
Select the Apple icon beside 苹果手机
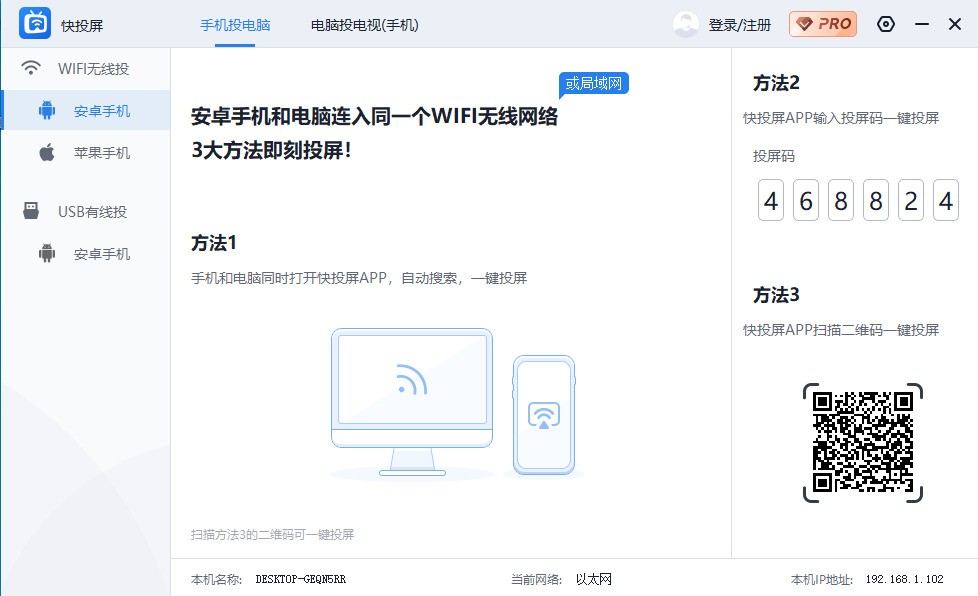click(x=46, y=152)
